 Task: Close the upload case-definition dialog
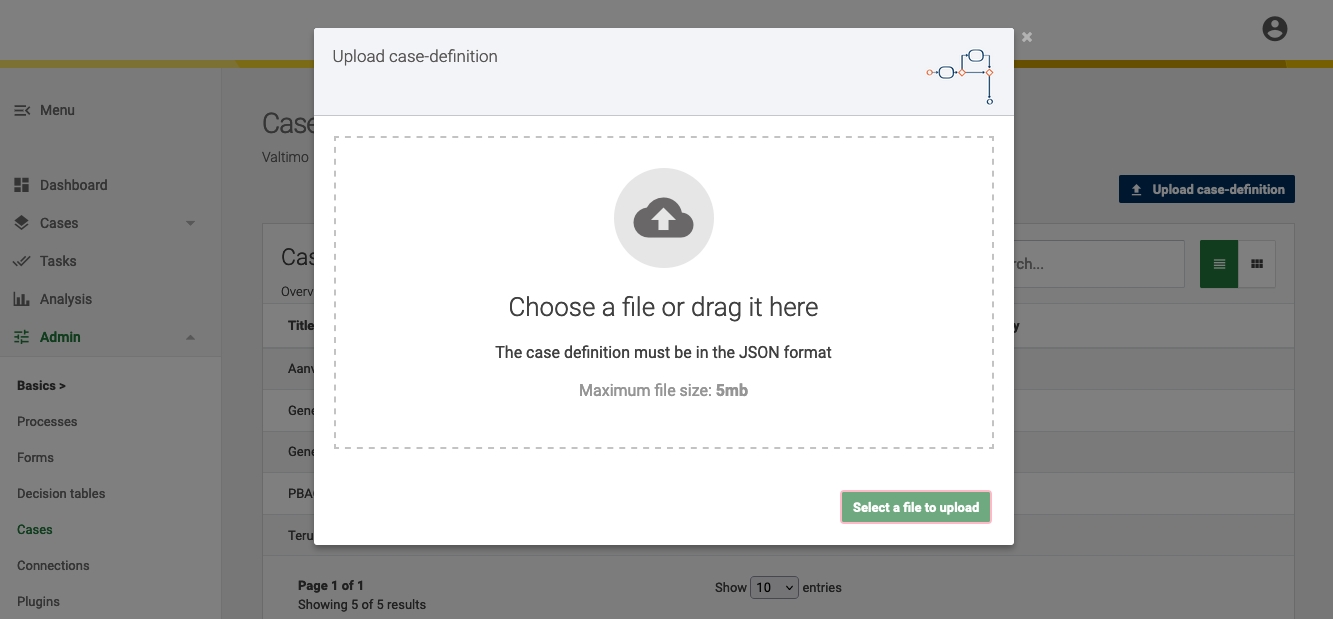coord(1026,37)
